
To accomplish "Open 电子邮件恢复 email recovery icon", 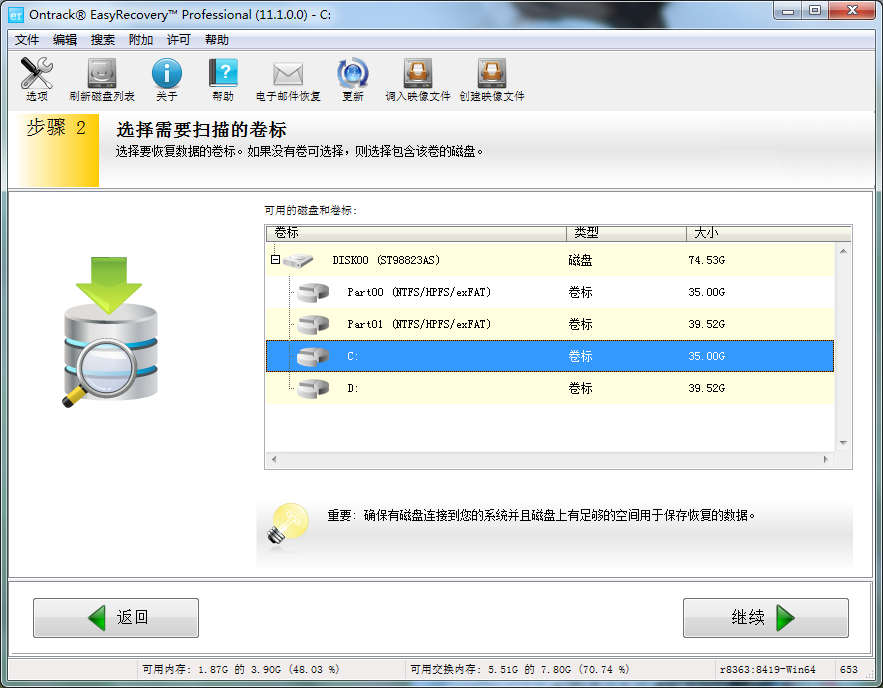I will pyautogui.click(x=288, y=74).
